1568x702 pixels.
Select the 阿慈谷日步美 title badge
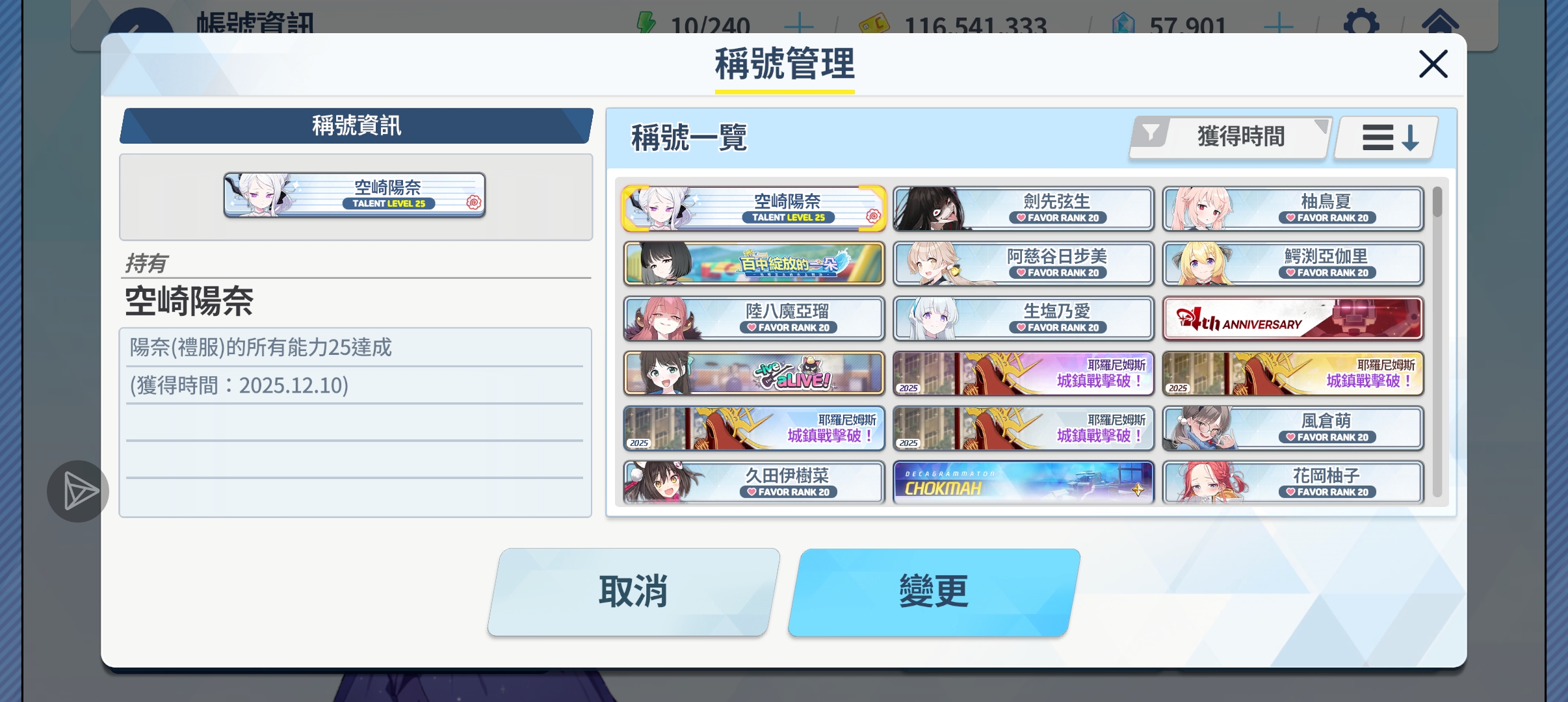(1023, 263)
